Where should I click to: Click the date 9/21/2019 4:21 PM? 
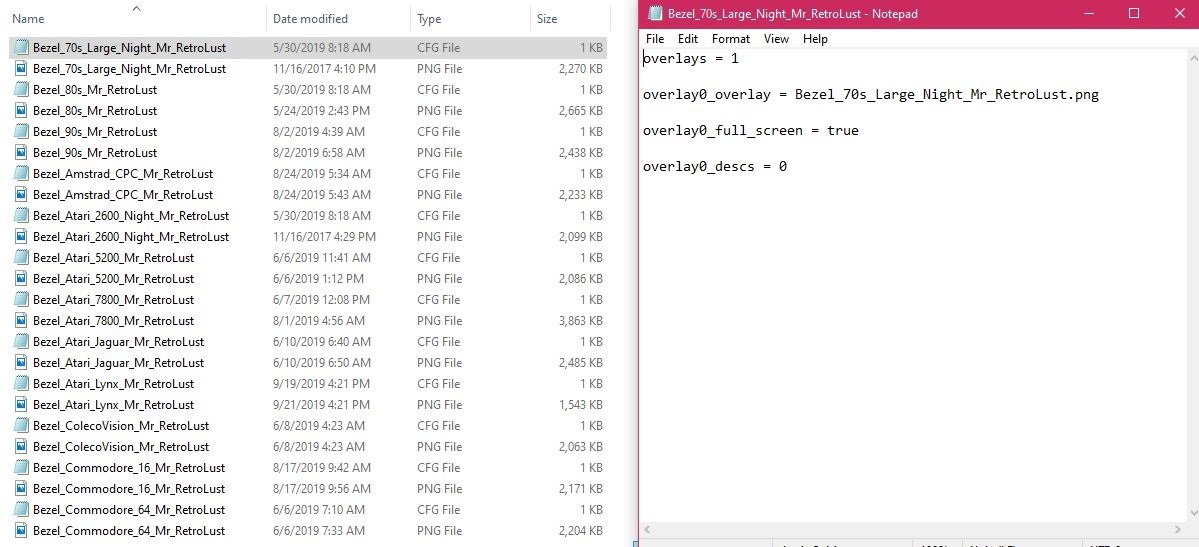[x=321, y=405]
